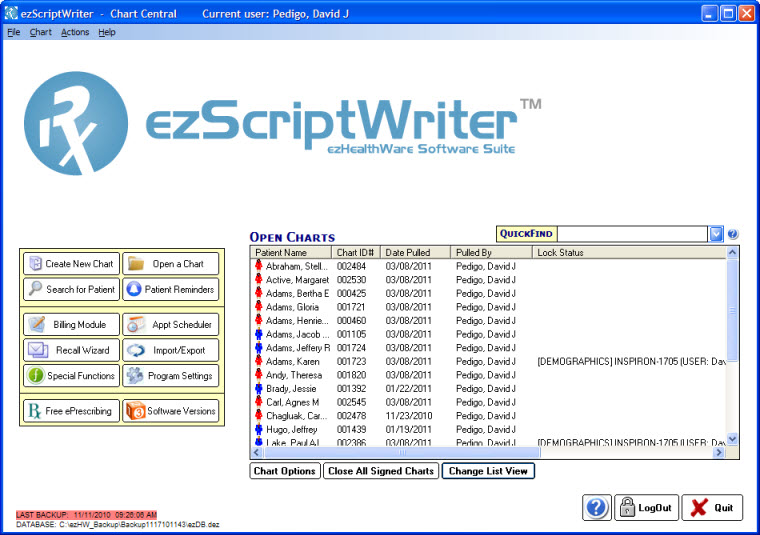Open Special Functions green button

71,376
